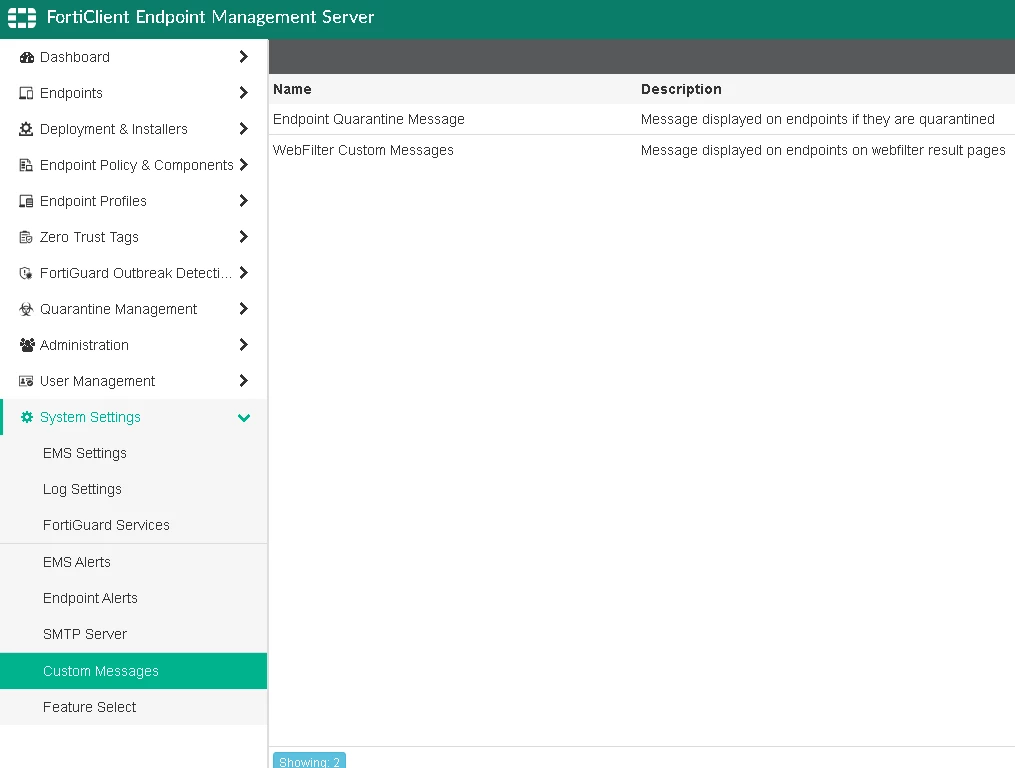Click the Endpoint Policy & Components icon

(26, 165)
